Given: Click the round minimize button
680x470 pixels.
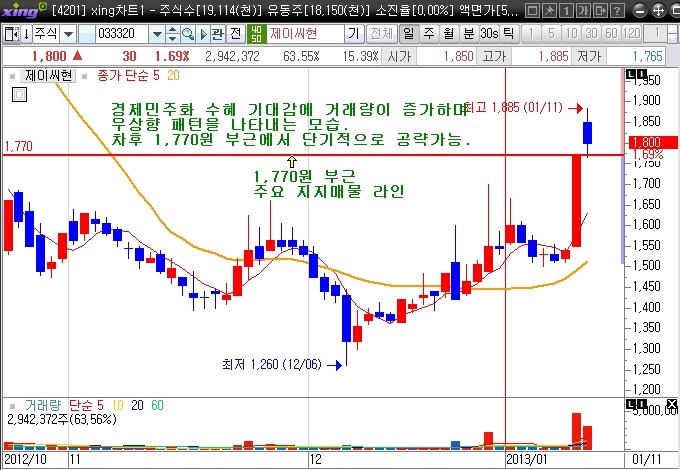Looking at the screenshot, I should [x=640, y=10].
